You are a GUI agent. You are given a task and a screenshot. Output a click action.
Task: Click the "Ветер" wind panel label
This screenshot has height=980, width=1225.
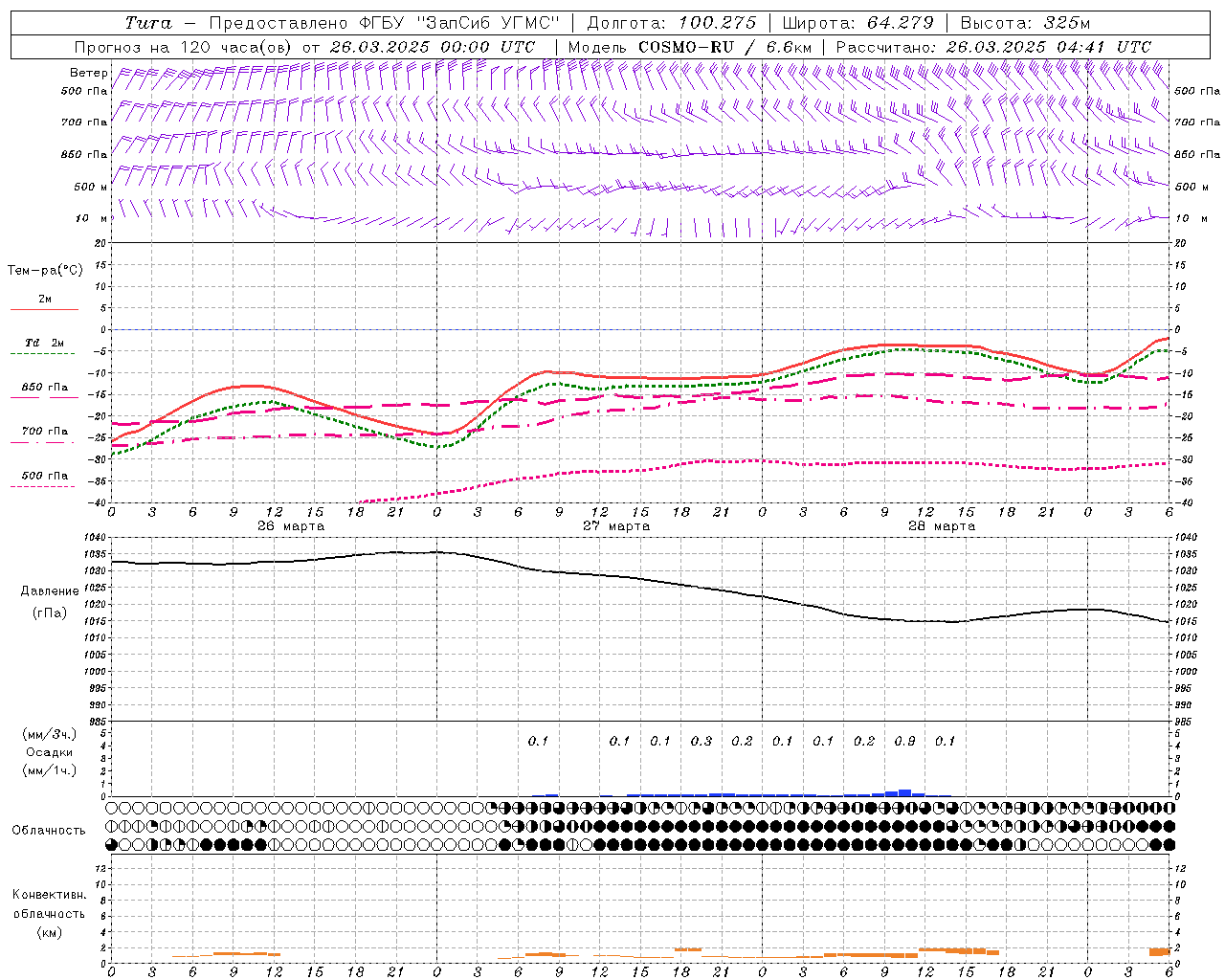(89, 73)
